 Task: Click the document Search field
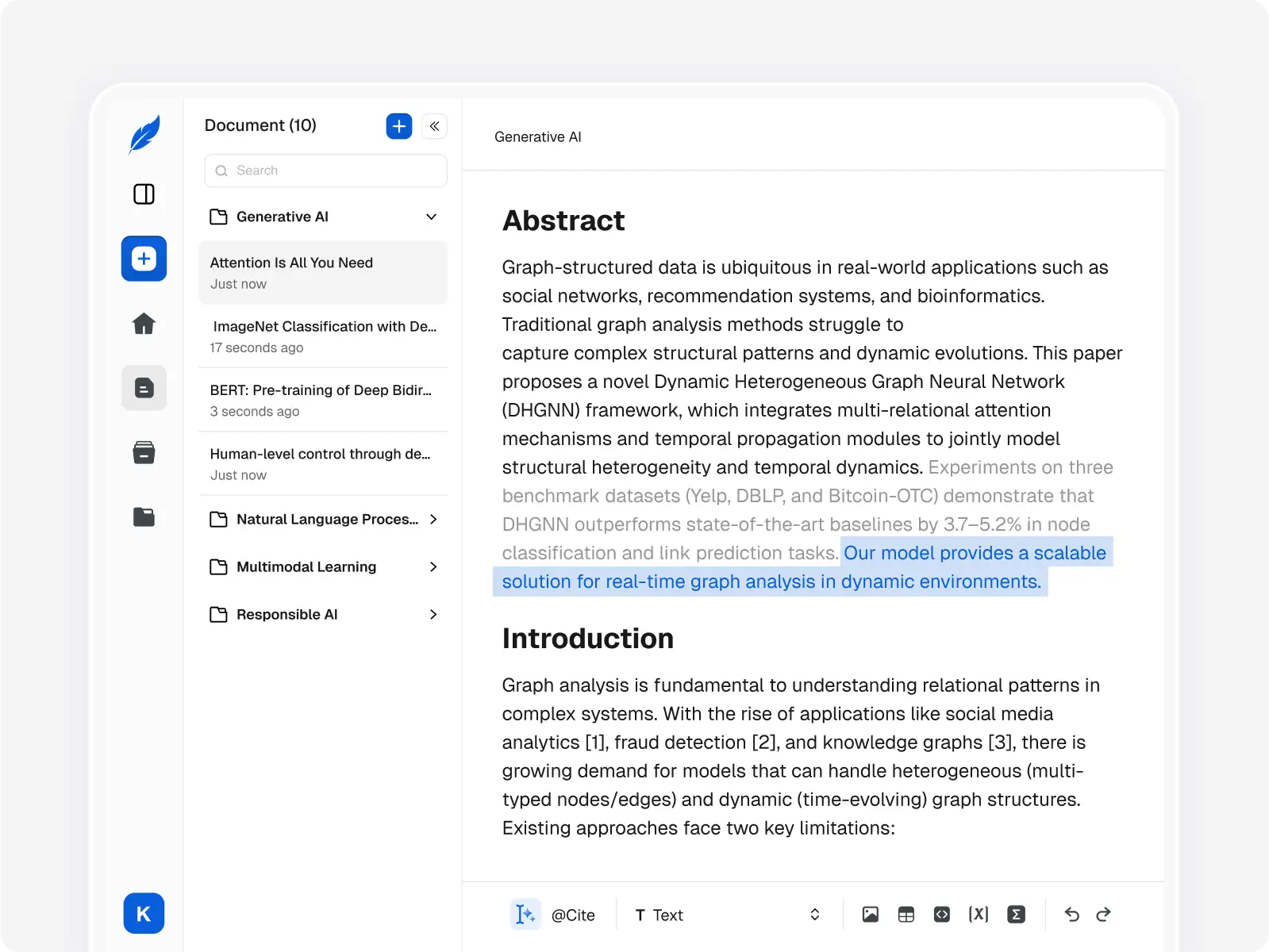point(325,171)
